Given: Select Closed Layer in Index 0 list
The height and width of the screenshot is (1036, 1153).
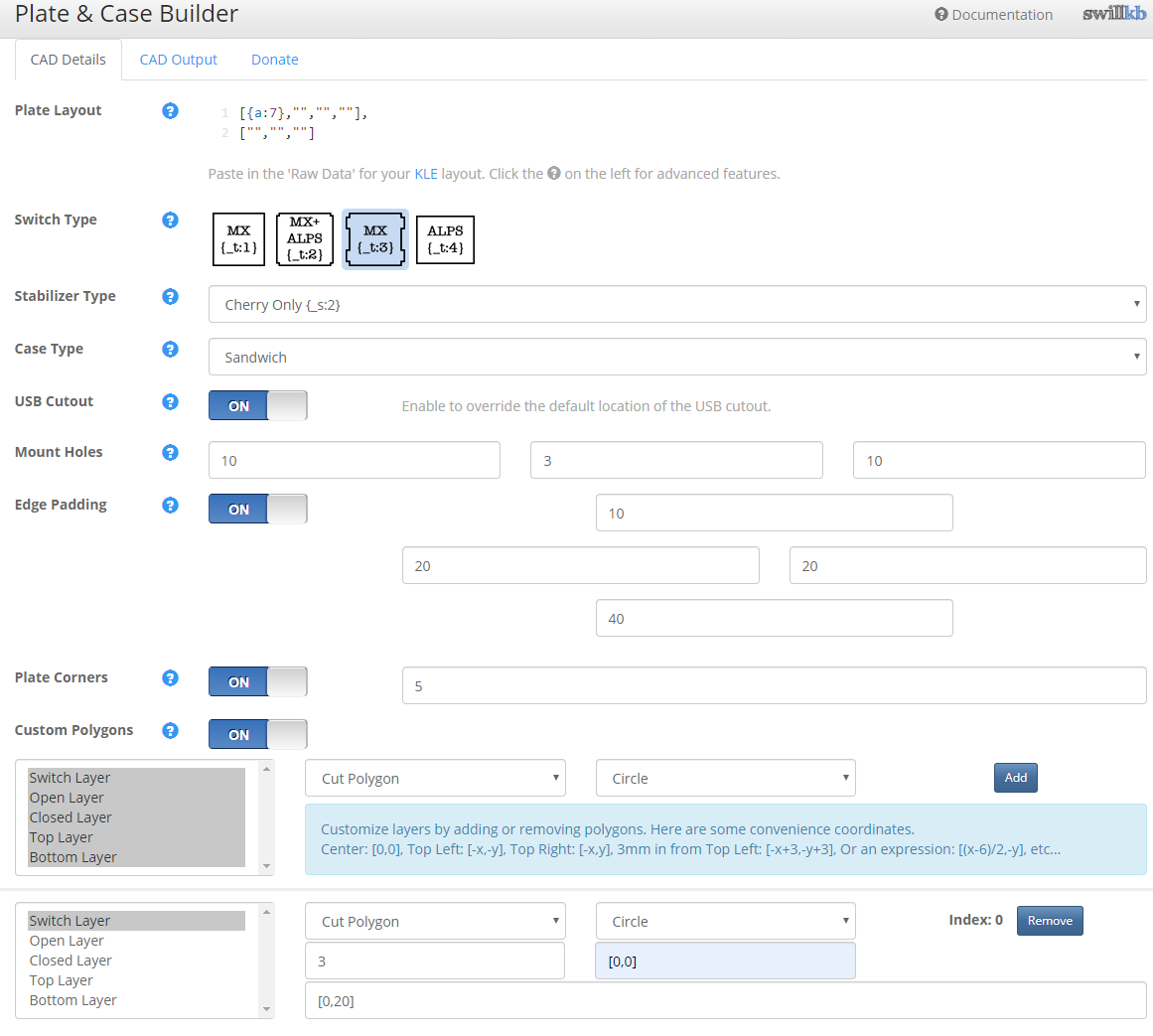Looking at the screenshot, I should tap(136, 961).
